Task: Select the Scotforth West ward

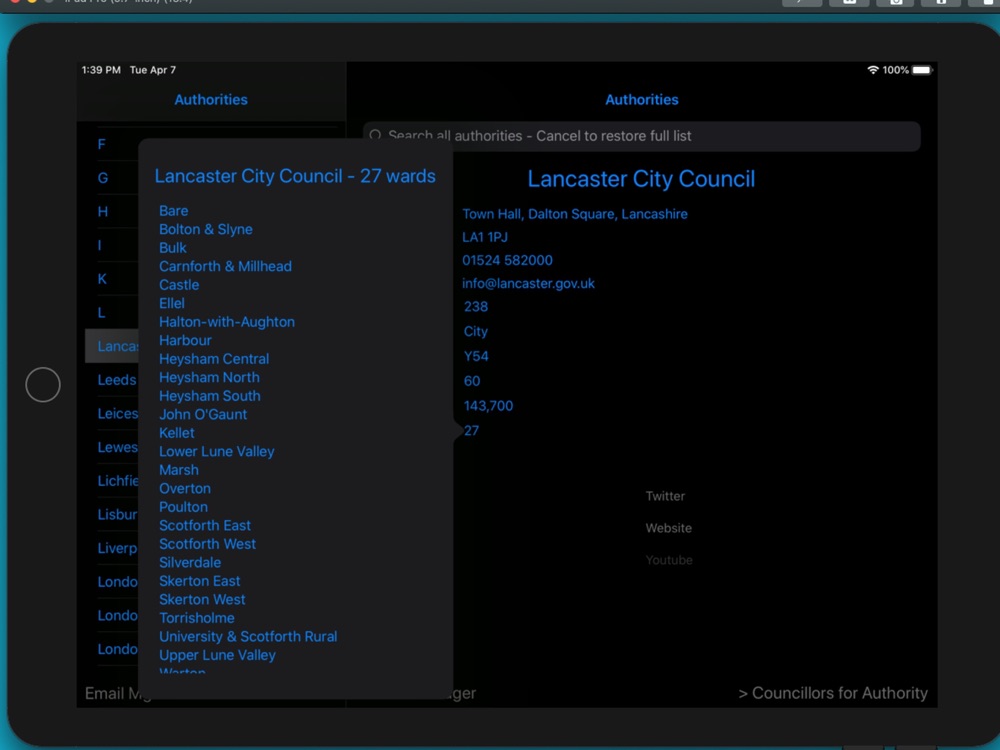Action: click(207, 543)
